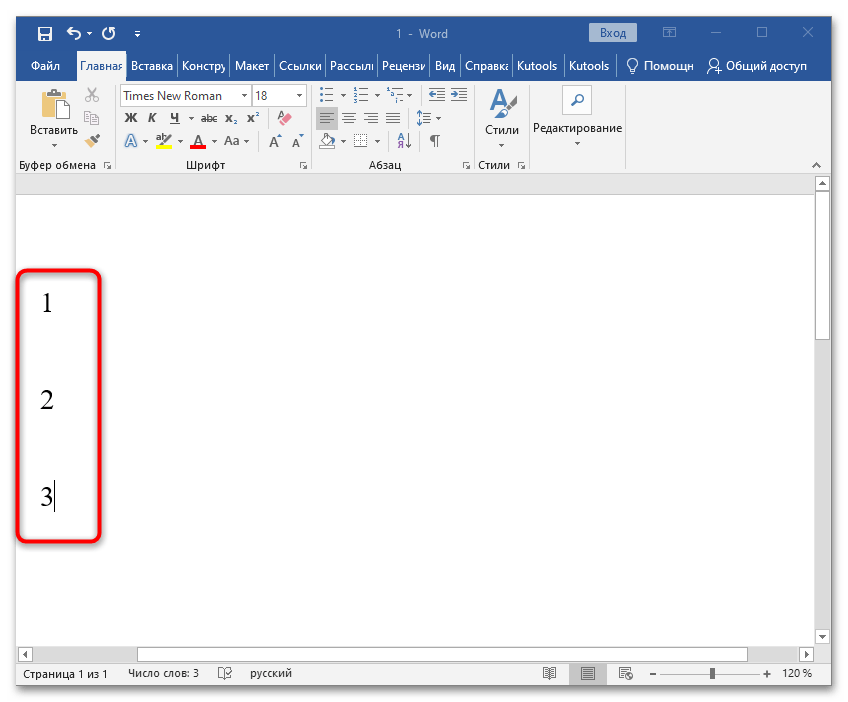Click the superscript x² icon

coord(253,118)
